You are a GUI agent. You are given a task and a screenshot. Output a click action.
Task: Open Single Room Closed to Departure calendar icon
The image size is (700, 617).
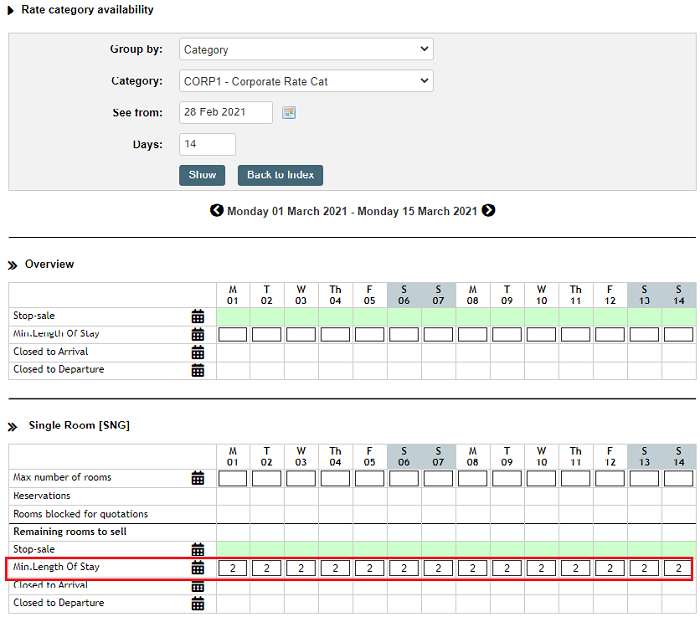[198, 604]
